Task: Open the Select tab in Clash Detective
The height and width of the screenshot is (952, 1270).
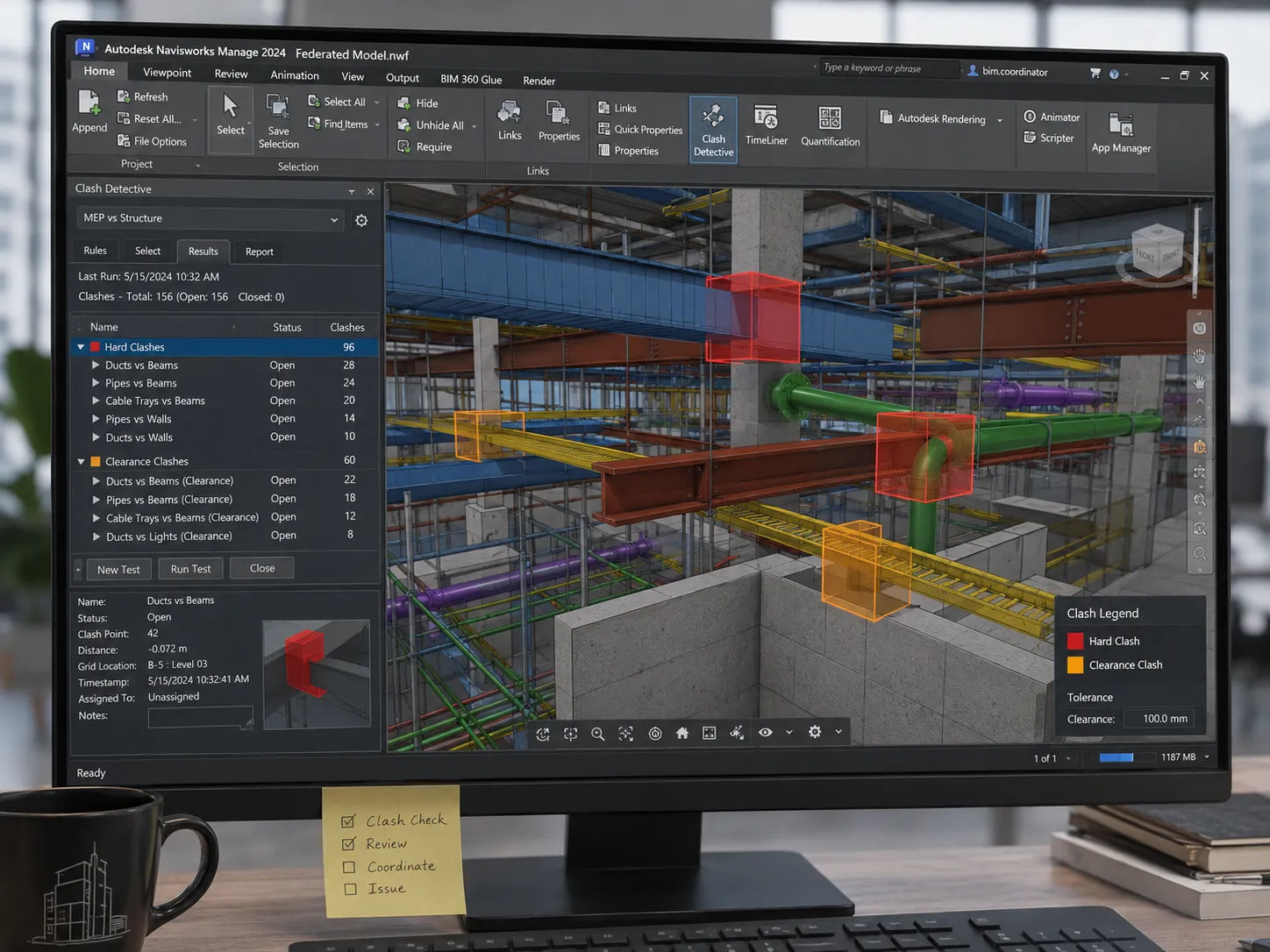Action: click(147, 251)
